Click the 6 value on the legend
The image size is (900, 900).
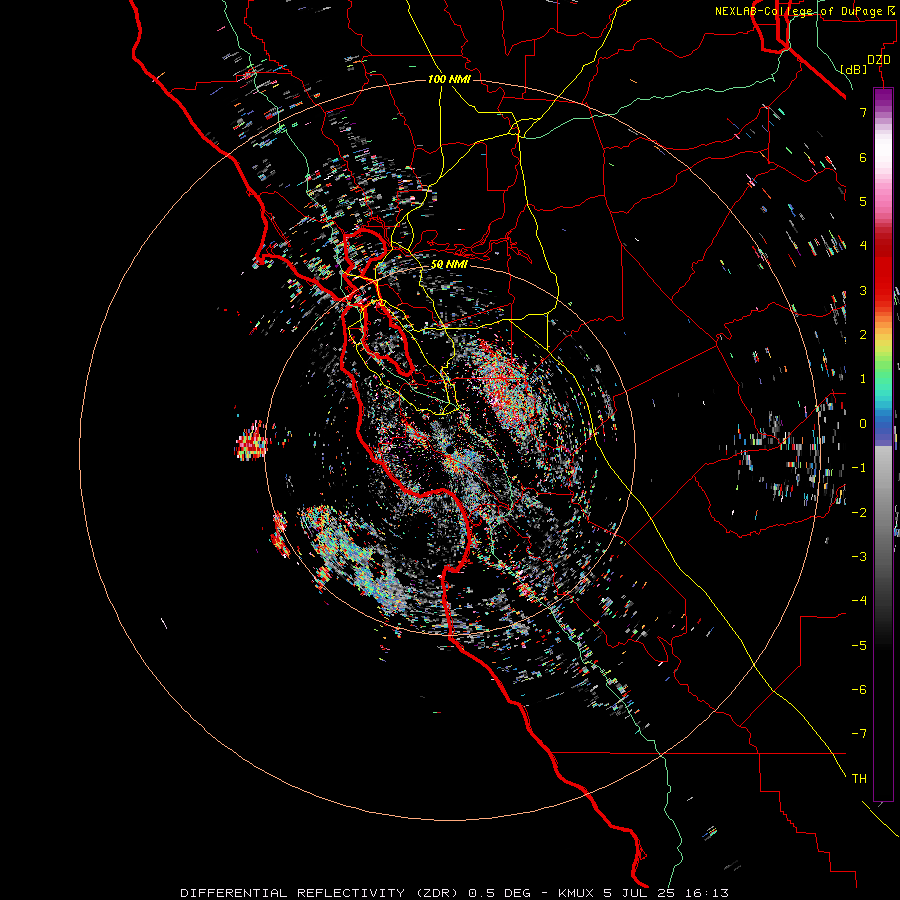click(863, 157)
